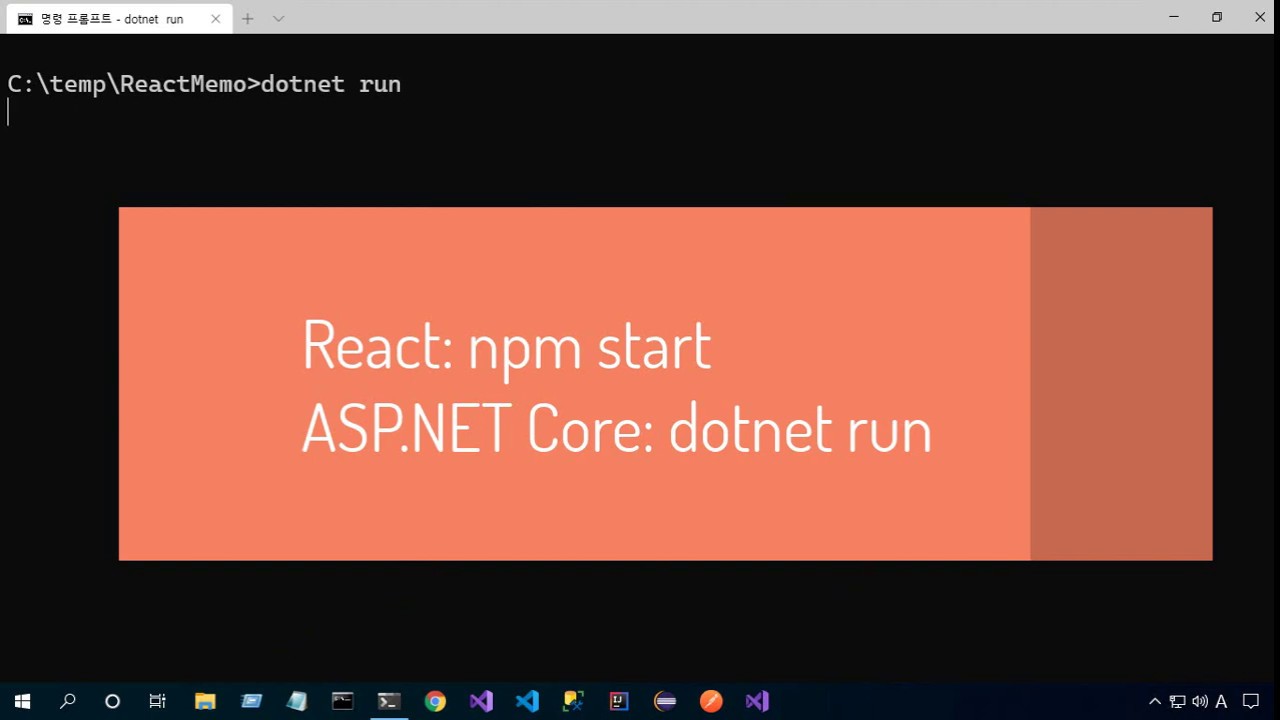Open Eclipse IDE from taskbar
Screen dimensions: 1280x720
pyautogui.click(x=665, y=701)
